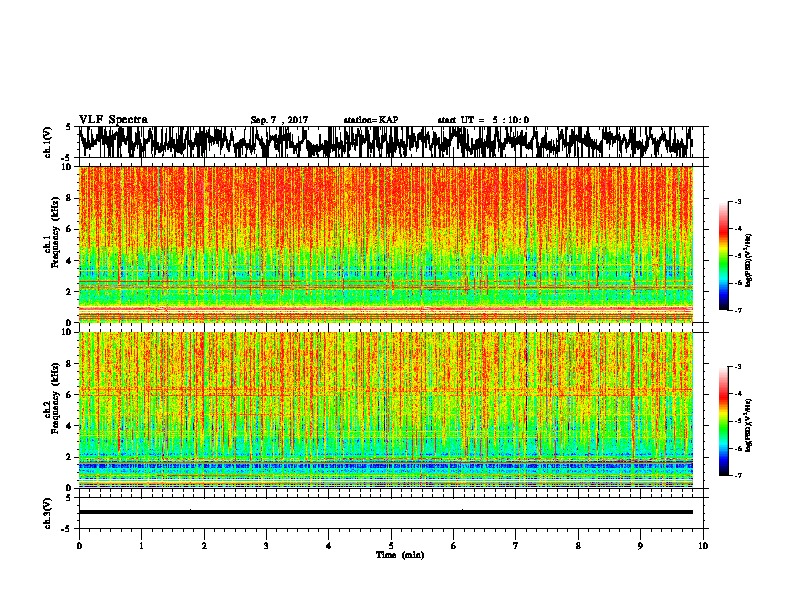Click the "-3" label on ch.2 colorbar

(x=737, y=367)
